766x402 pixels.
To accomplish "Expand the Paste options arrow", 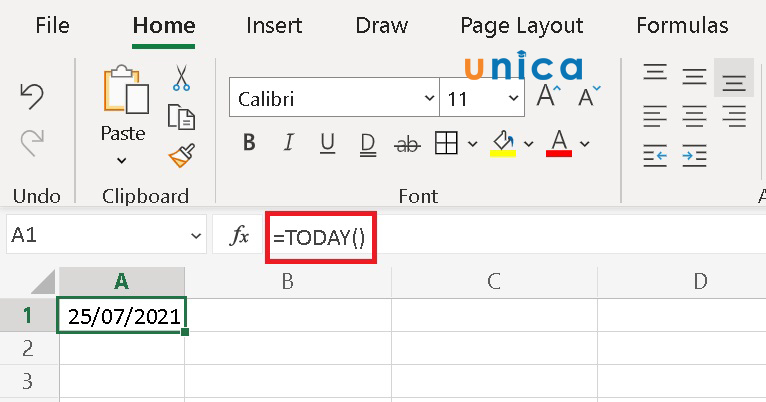I will click(x=122, y=160).
